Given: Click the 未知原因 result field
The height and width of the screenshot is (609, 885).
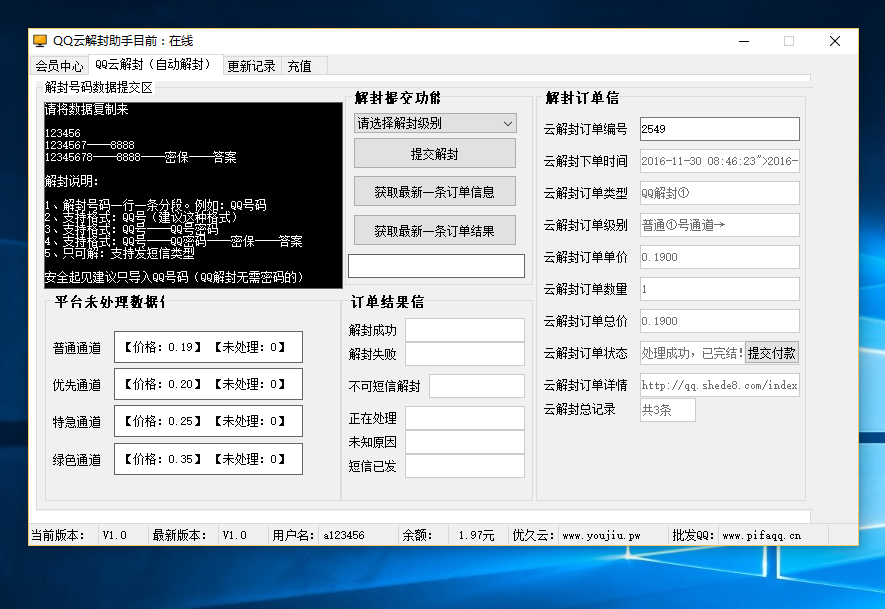Looking at the screenshot, I should 465,442.
